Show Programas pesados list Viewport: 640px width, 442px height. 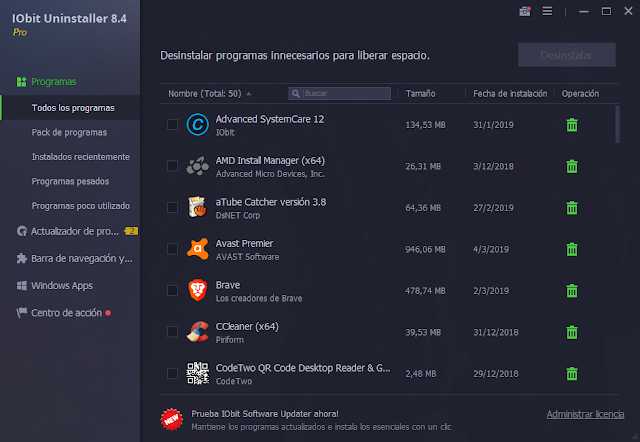tap(70, 181)
